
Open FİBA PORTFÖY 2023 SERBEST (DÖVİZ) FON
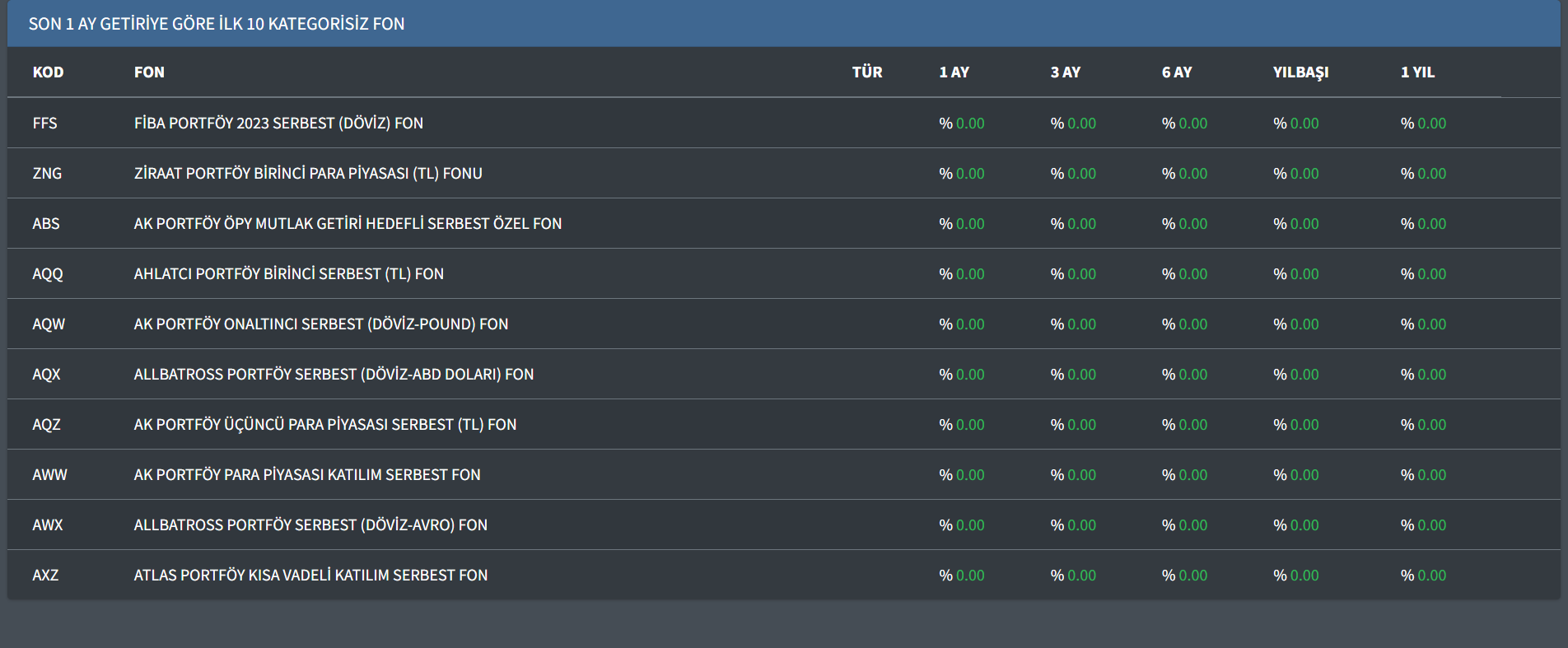[278, 124]
